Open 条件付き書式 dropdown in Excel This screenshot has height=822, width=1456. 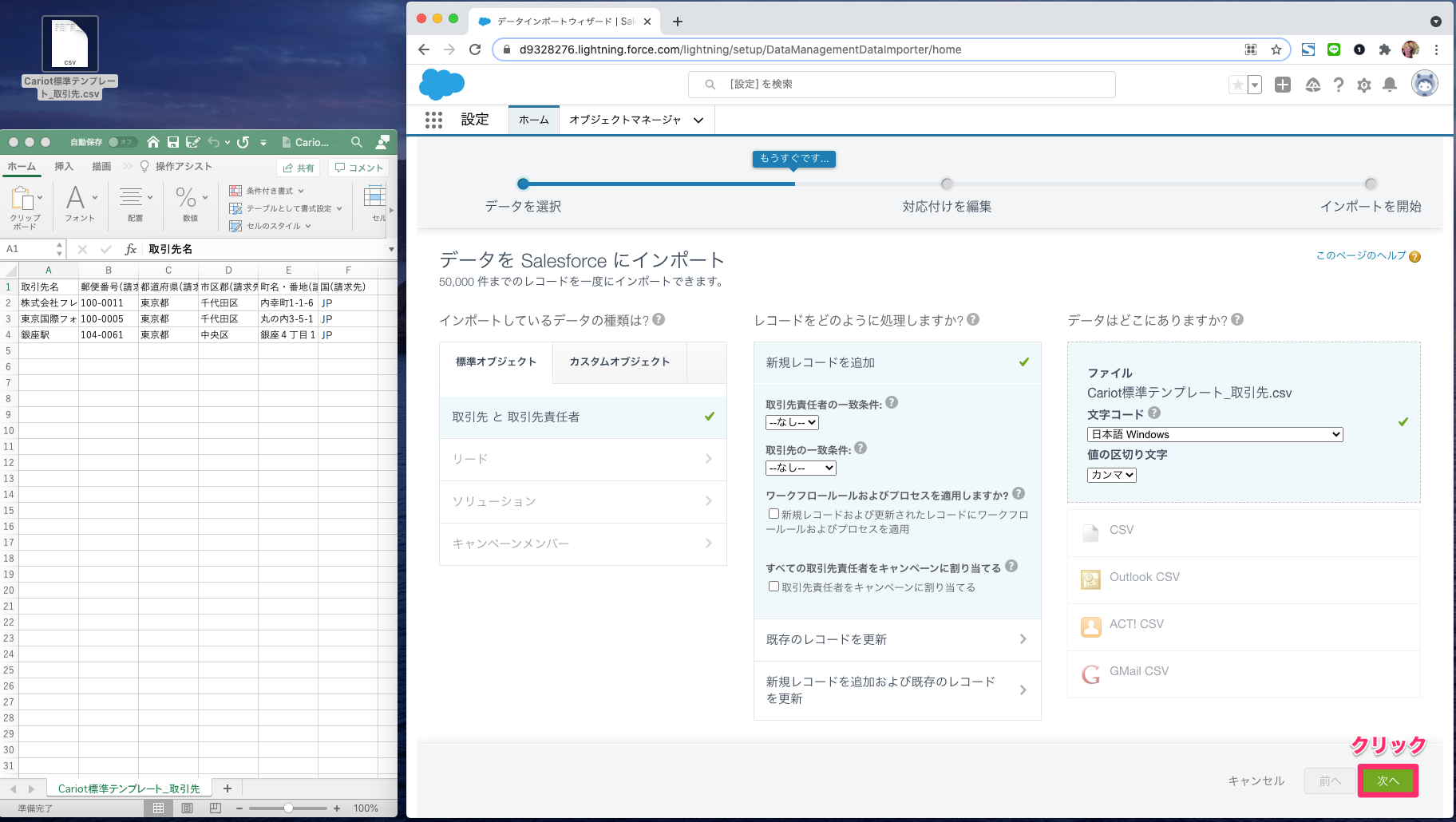[x=267, y=191]
